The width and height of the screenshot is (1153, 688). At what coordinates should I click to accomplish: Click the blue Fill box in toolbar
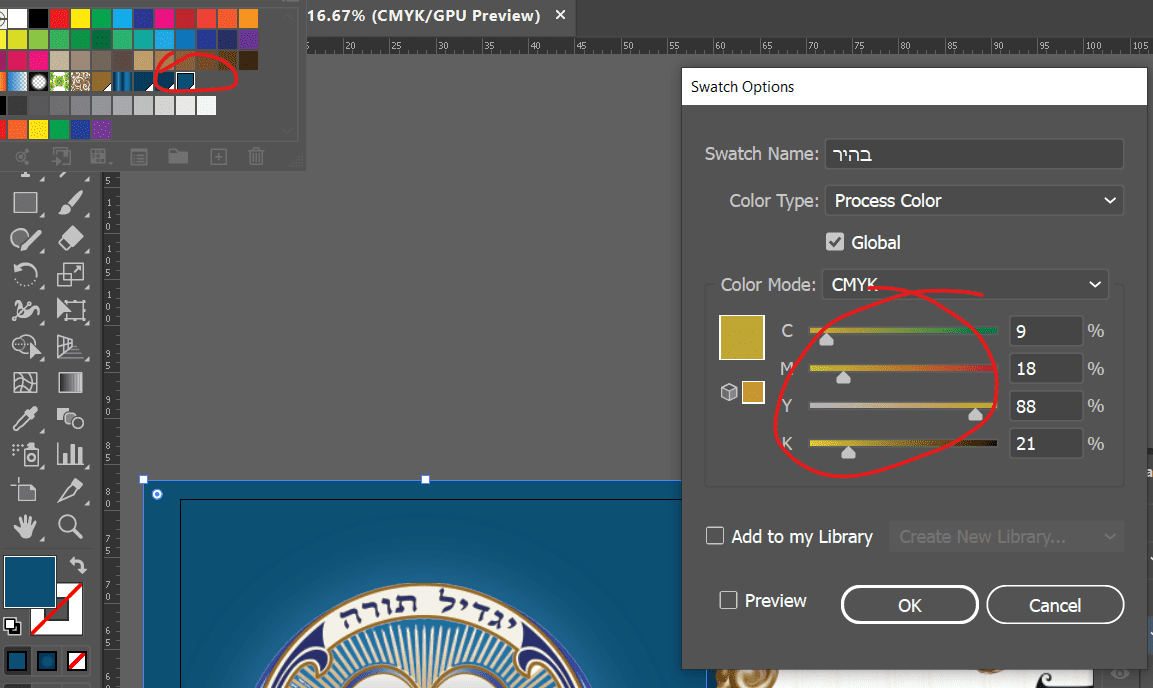[30, 581]
